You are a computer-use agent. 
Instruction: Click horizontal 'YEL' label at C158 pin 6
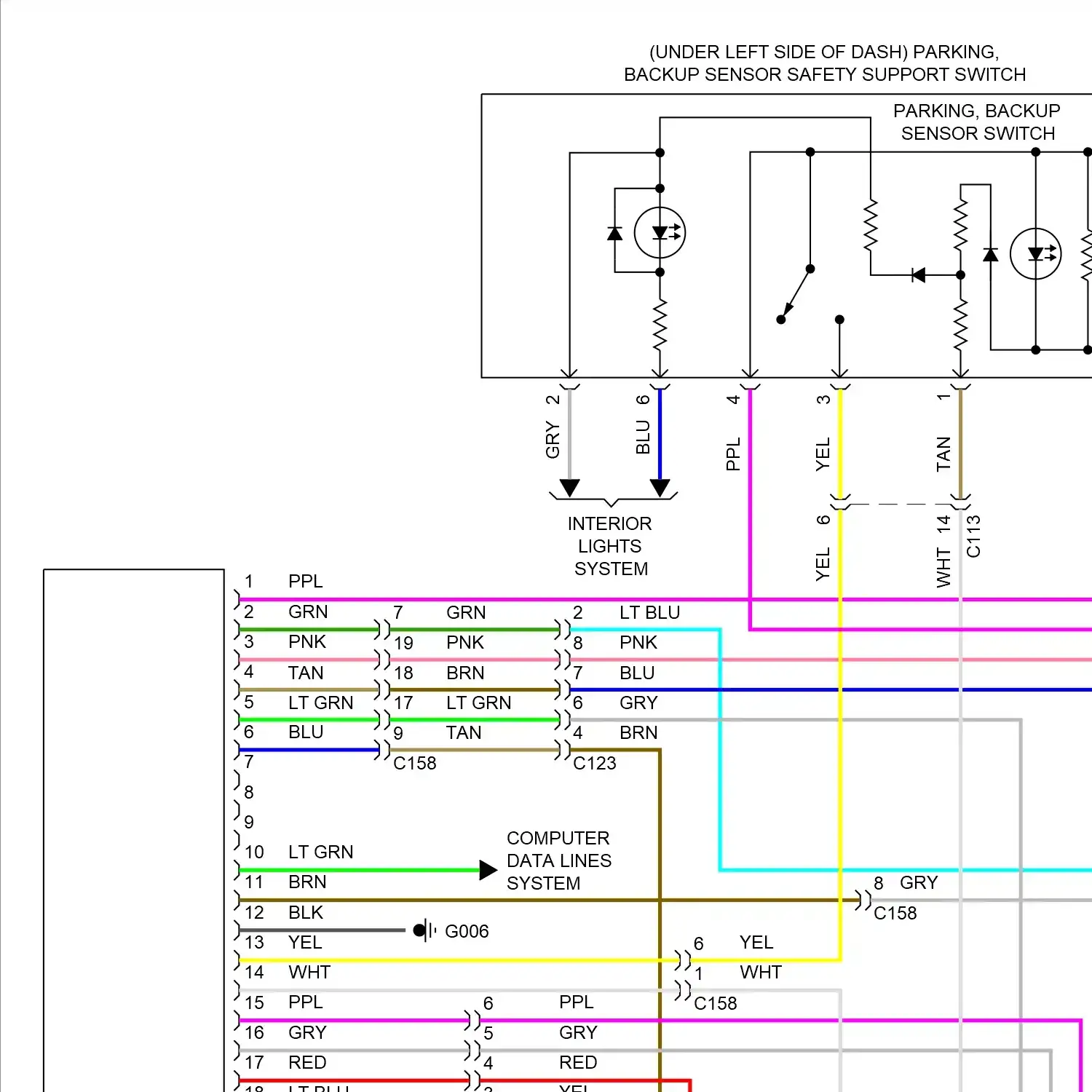coord(756,943)
